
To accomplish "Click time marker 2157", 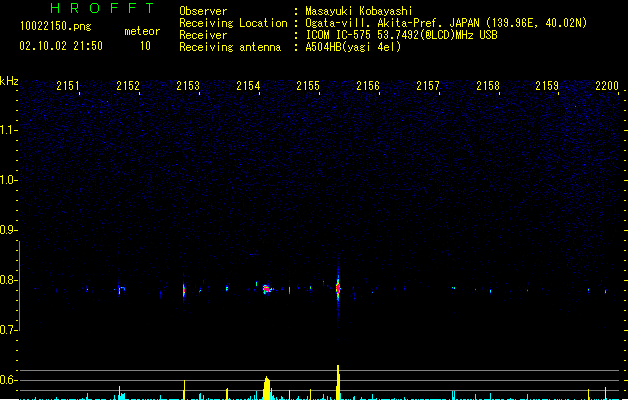I will (428, 85).
